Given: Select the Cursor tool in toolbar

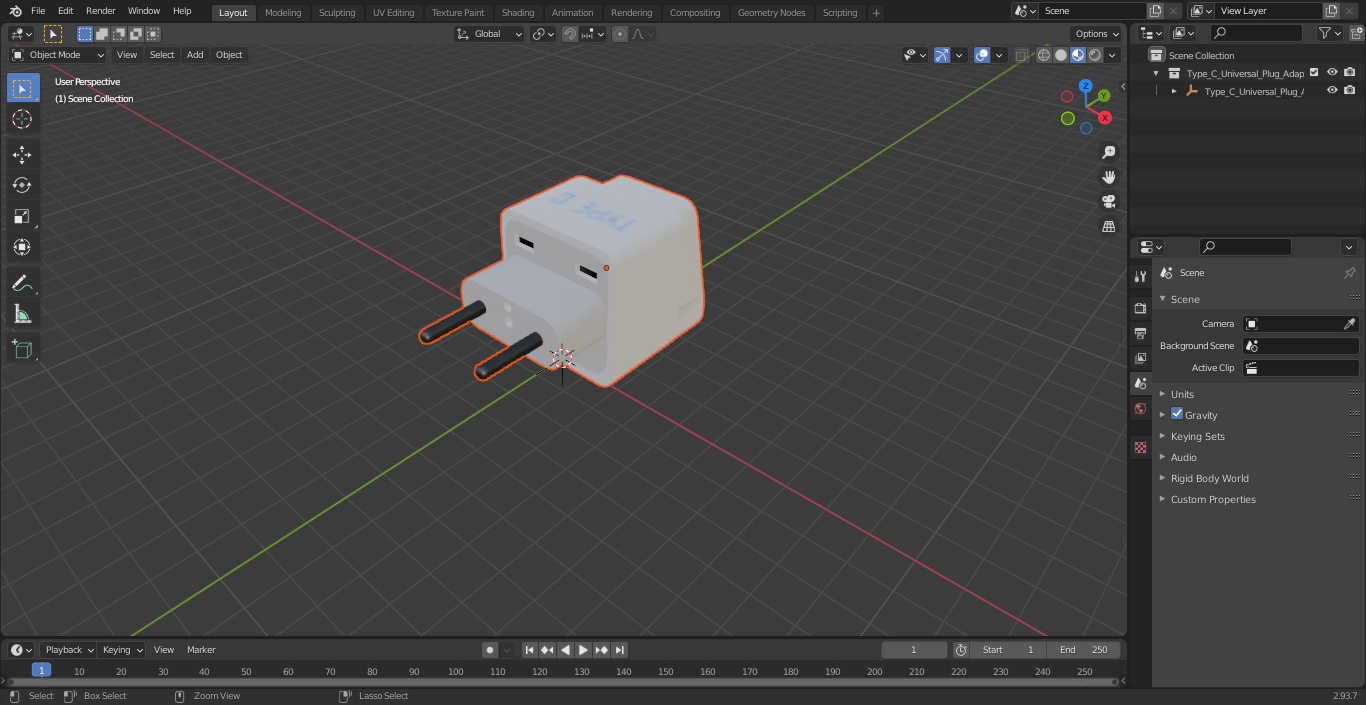Looking at the screenshot, I should pyautogui.click(x=22, y=119).
